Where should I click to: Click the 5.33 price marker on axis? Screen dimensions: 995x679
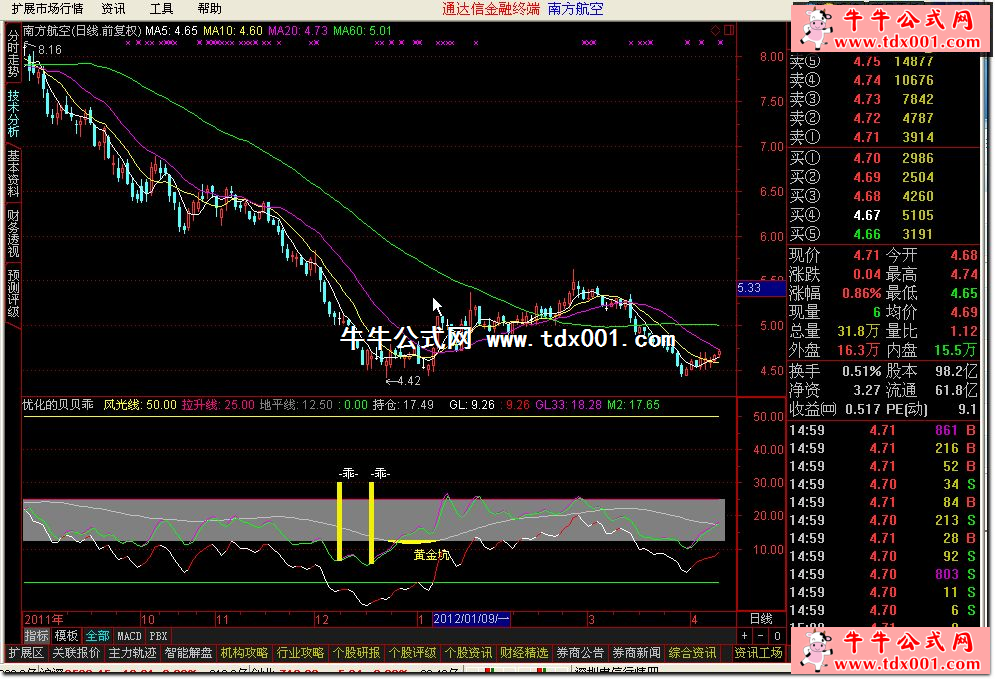(x=761, y=288)
